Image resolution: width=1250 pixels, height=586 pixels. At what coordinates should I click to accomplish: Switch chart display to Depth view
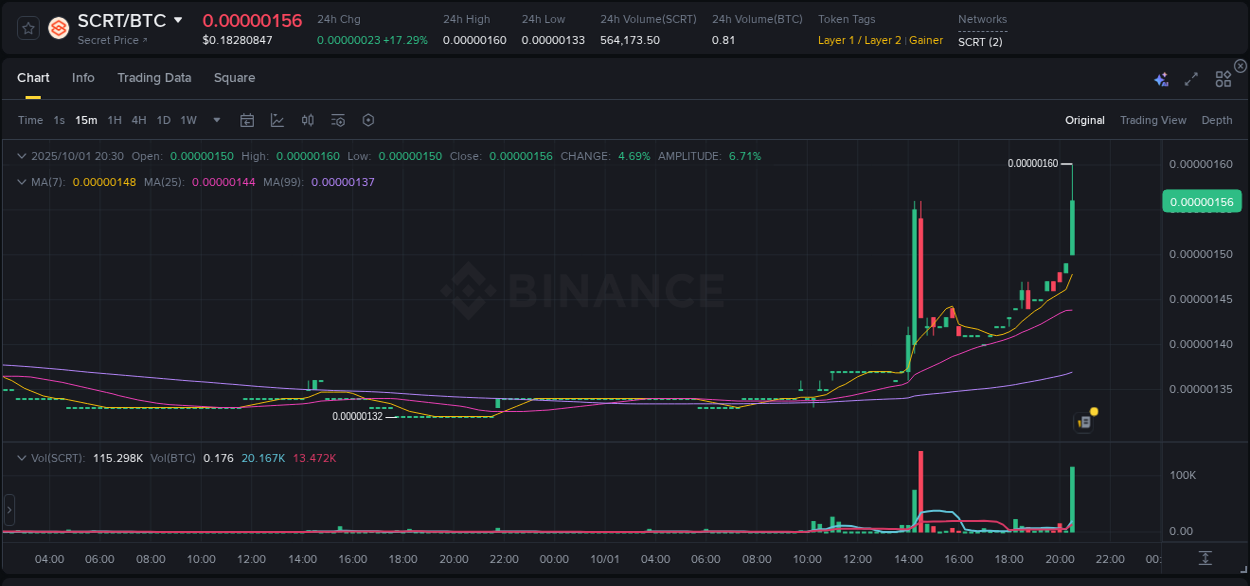1217,120
